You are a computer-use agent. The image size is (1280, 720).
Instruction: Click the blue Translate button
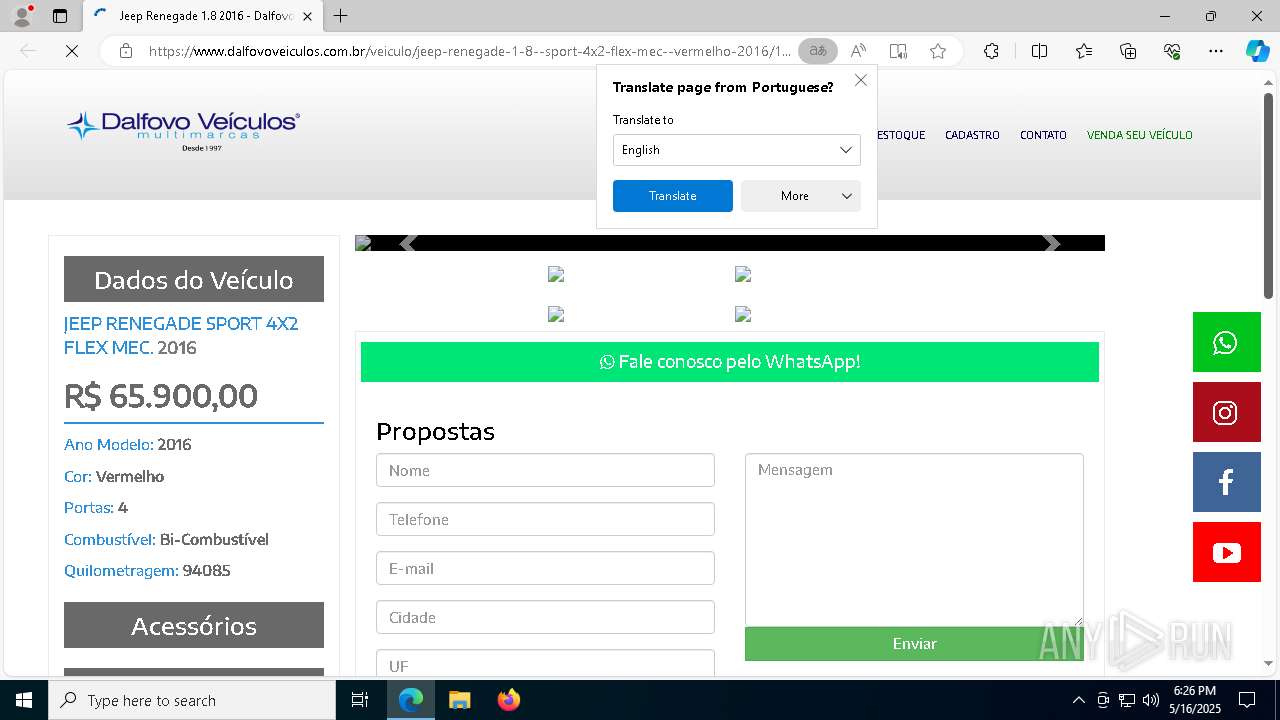673,196
